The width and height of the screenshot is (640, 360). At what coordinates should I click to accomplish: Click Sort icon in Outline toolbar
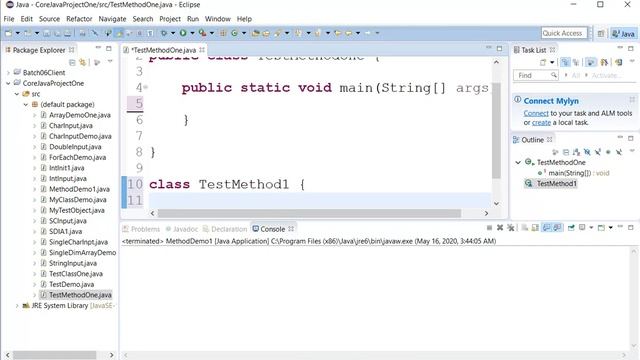[576, 152]
